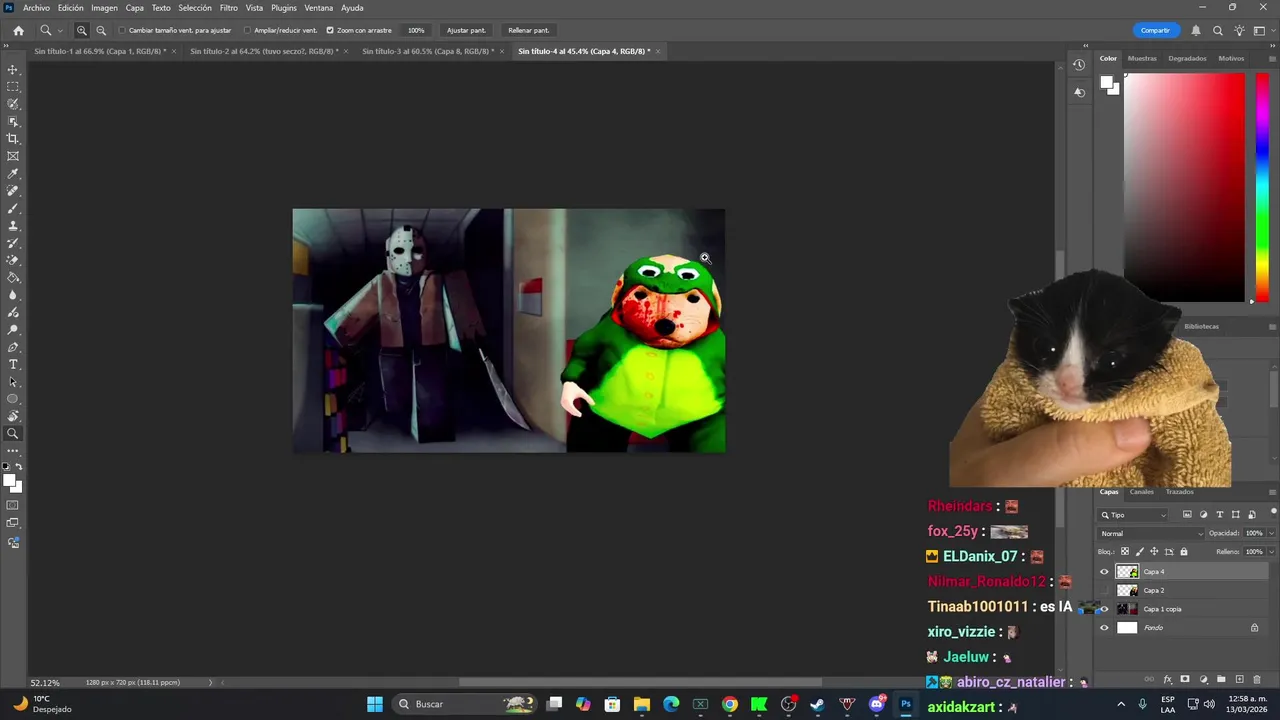Open the Opacidad value dropdown arrow
The image size is (1280, 720).
(1271, 533)
